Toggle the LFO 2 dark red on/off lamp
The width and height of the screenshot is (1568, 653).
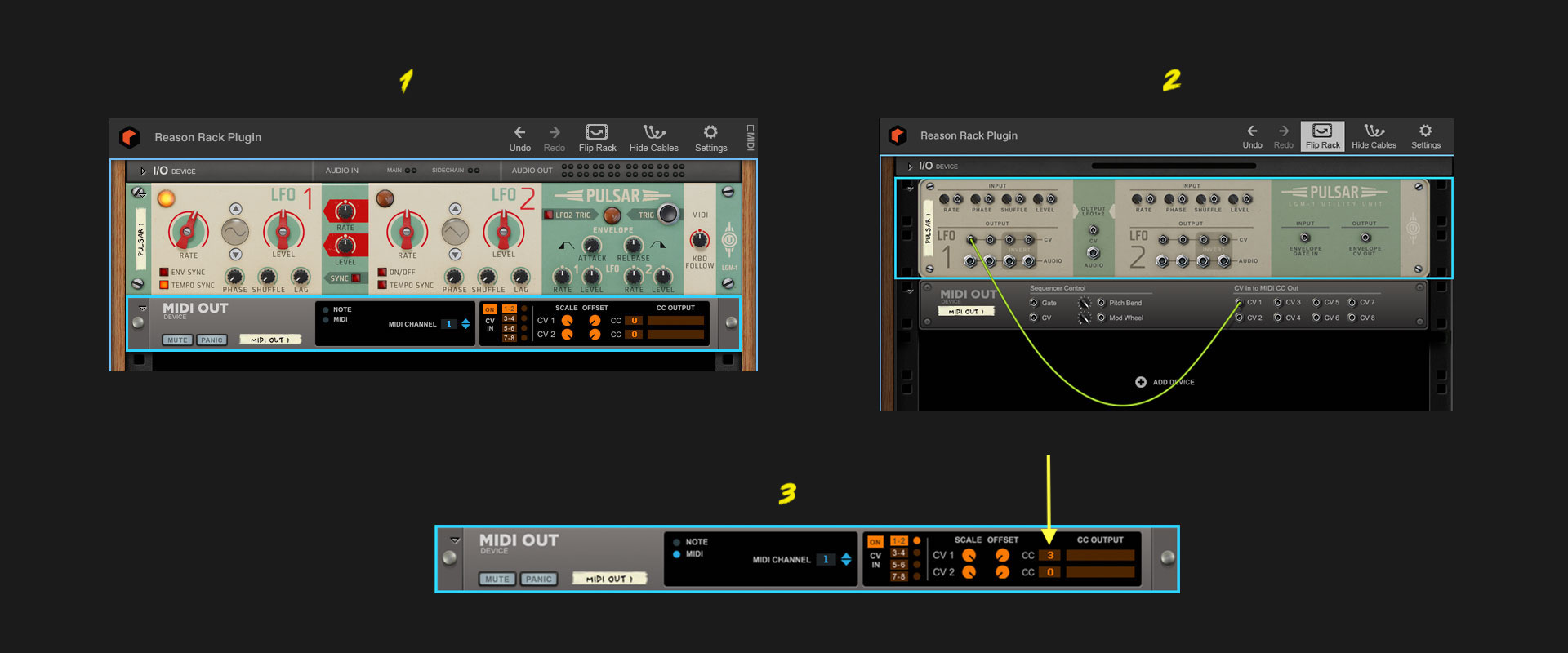[x=385, y=198]
